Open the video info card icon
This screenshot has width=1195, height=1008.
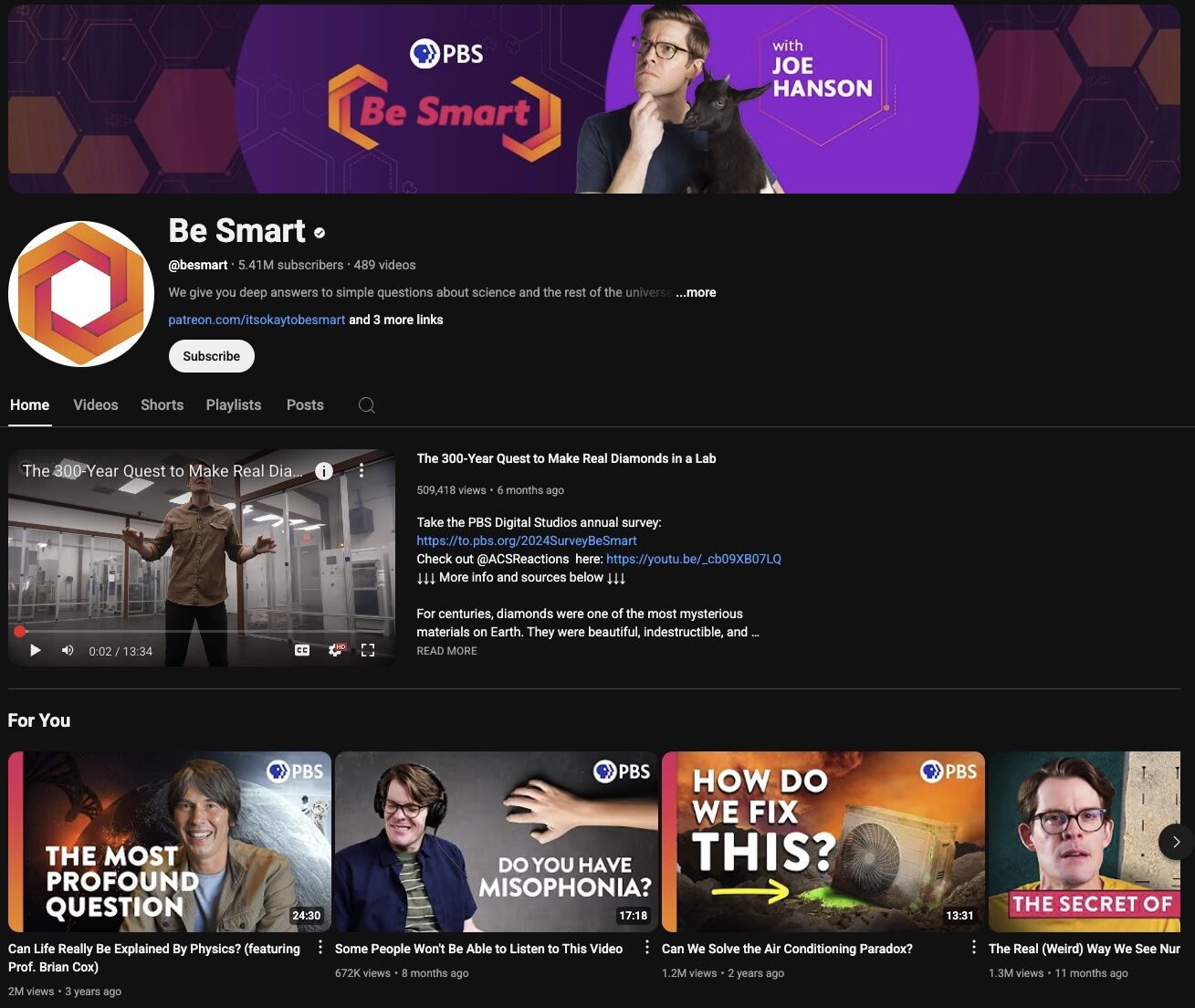(x=323, y=471)
